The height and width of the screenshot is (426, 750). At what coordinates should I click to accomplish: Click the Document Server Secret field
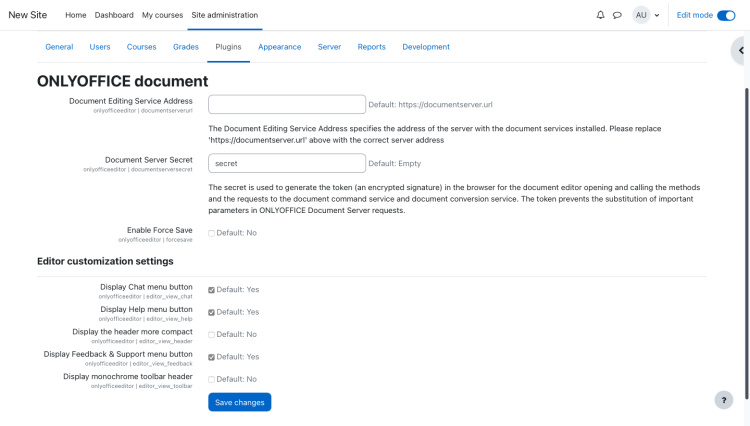coord(287,163)
